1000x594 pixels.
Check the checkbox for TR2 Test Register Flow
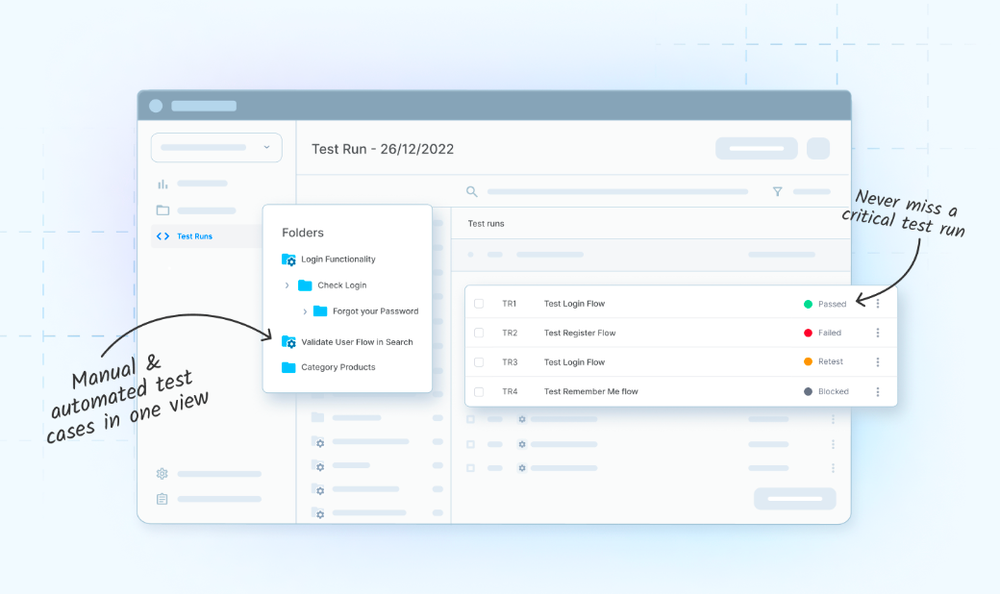click(479, 332)
